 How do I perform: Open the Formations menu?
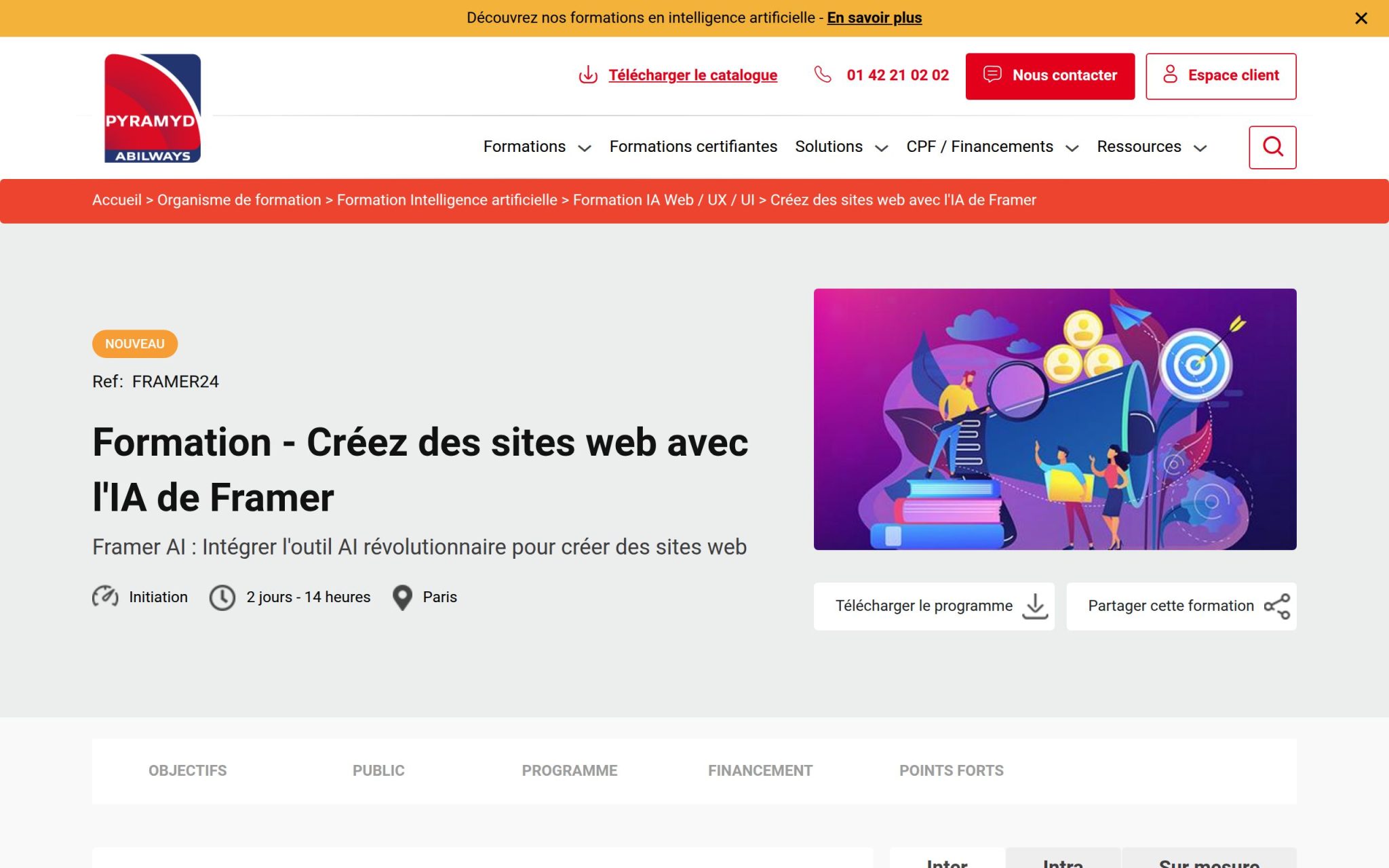tap(524, 146)
